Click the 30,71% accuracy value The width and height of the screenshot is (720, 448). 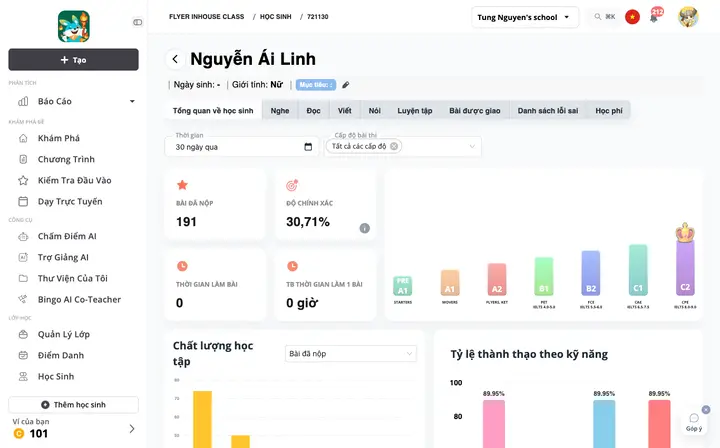(308, 222)
